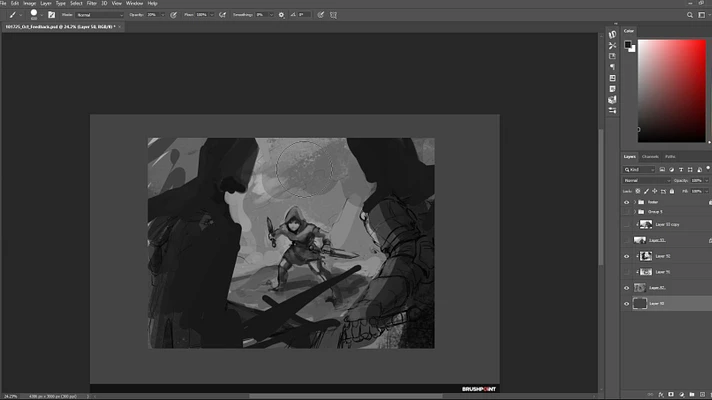Switch to the Paths tab
Screen dimensions: 712x400
coord(670,157)
